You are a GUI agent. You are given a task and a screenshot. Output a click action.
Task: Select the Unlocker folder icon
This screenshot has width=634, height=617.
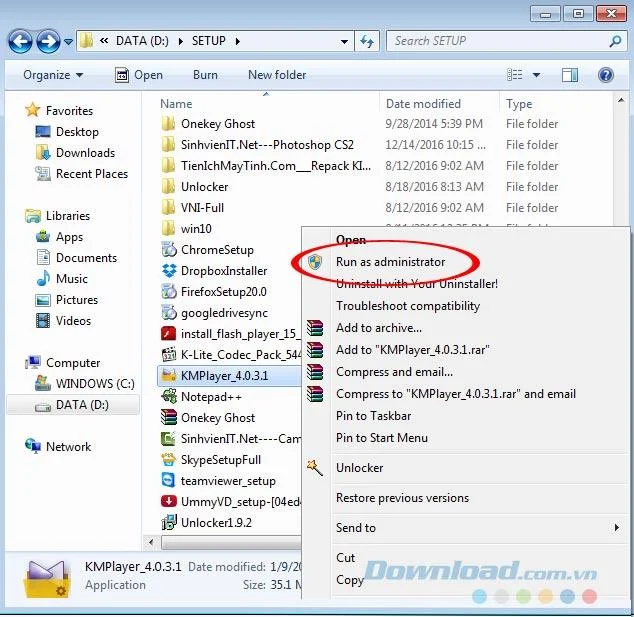pyautogui.click(x=169, y=187)
